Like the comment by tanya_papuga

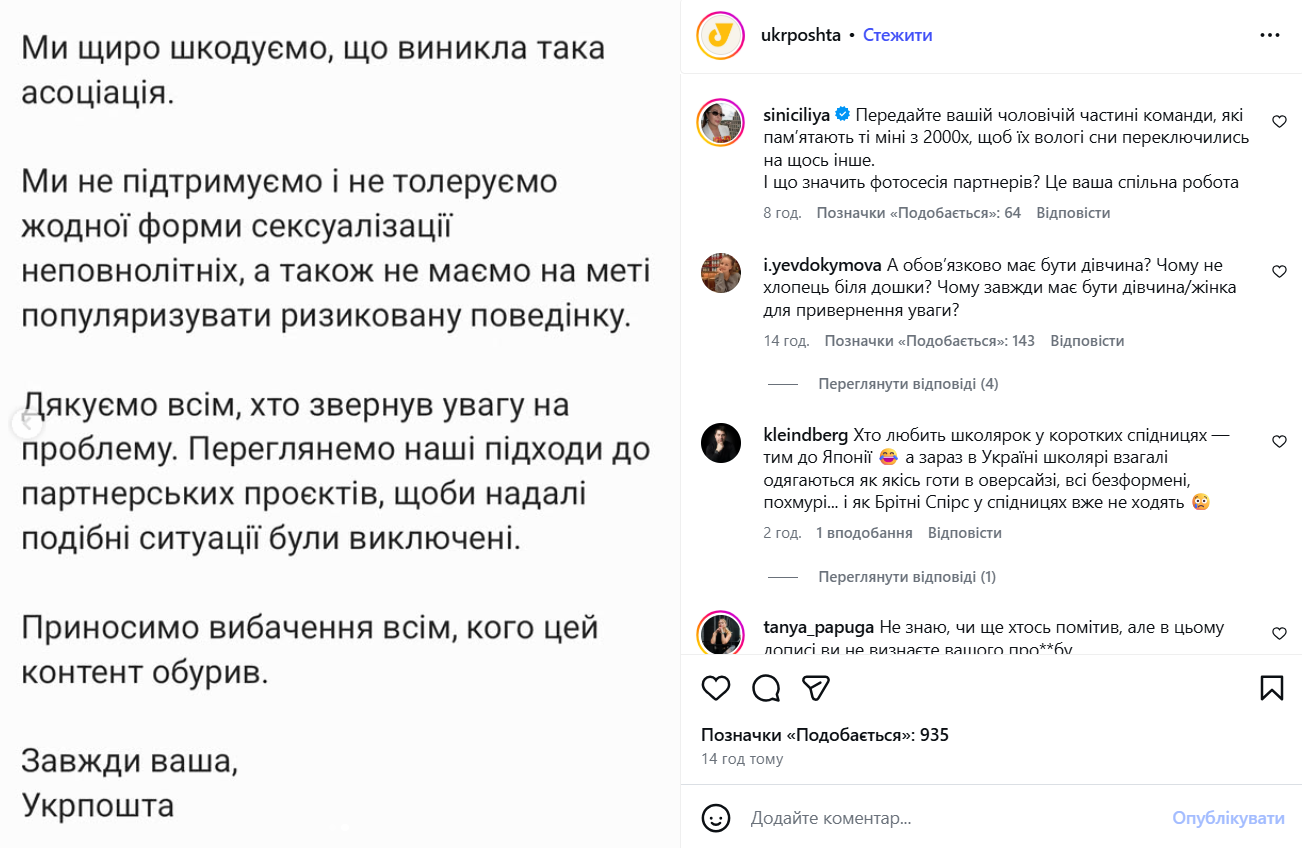tap(1279, 634)
